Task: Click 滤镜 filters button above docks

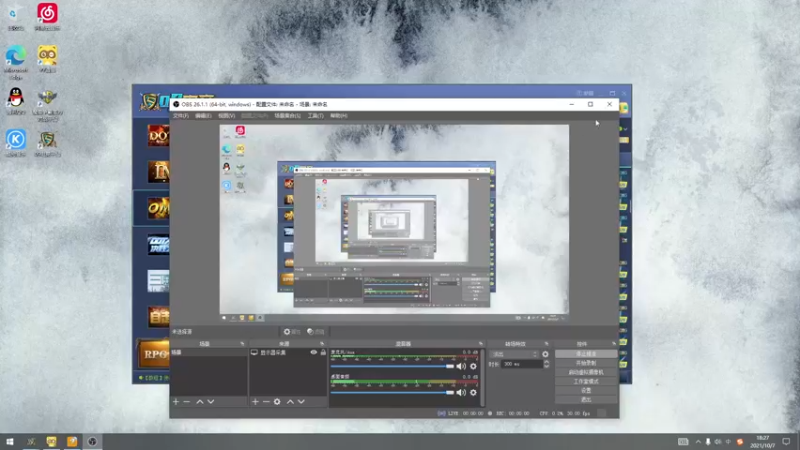Action: (316, 332)
